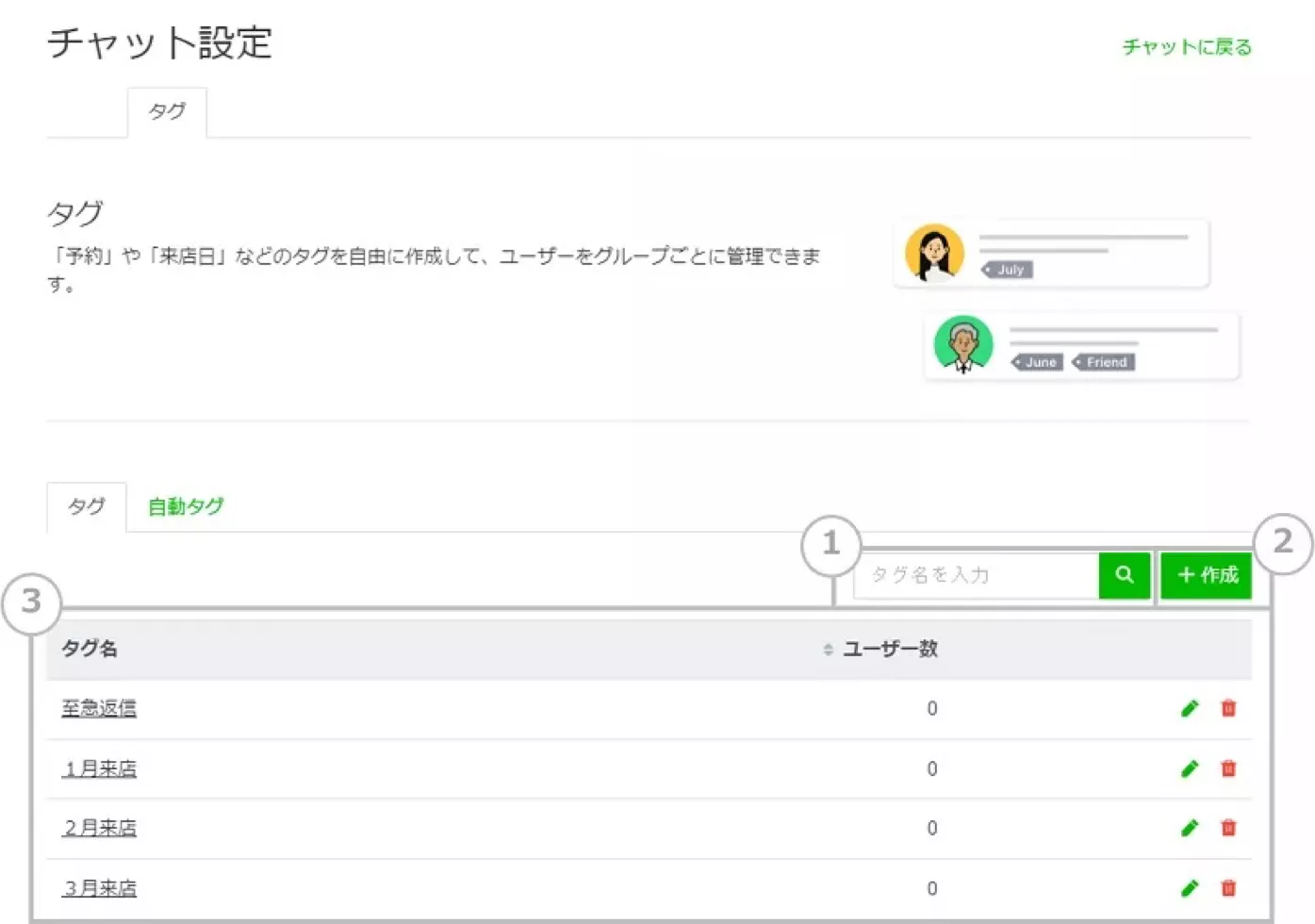1315x924 pixels.
Task: Open the 2月来店 tag link
Action: point(99,828)
